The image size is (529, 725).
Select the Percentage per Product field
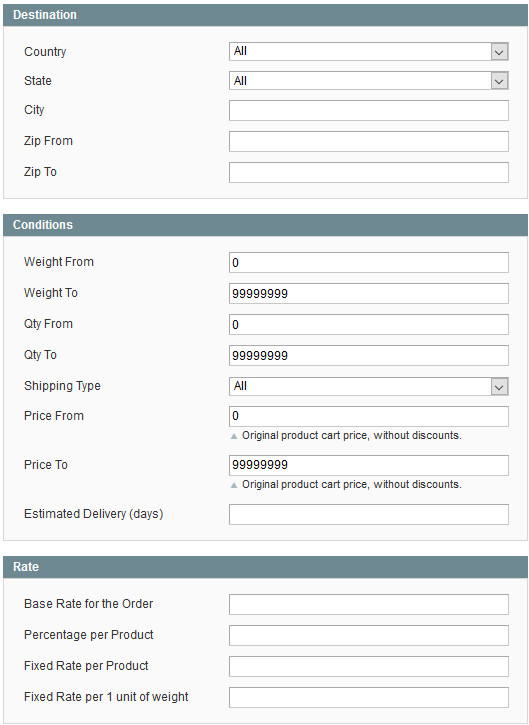point(369,635)
